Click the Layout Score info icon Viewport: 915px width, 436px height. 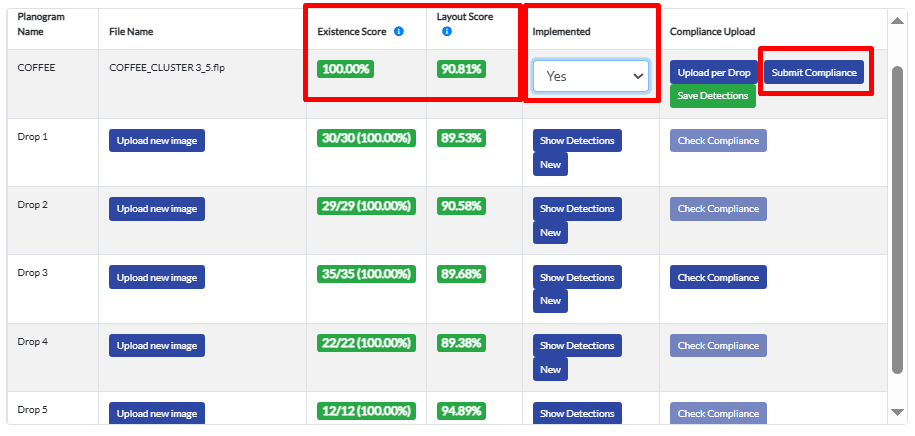pos(446,32)
